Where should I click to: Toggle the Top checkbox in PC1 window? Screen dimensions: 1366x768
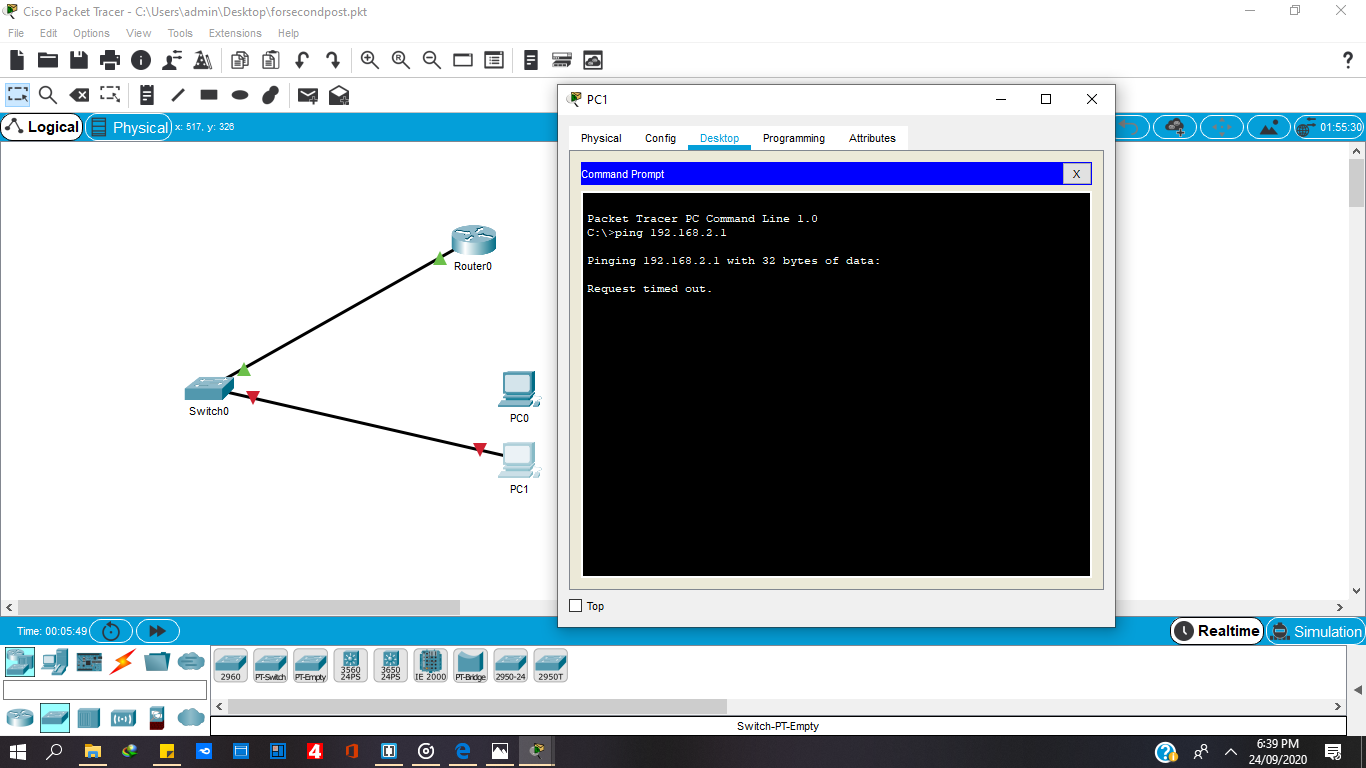pos(575,606)
